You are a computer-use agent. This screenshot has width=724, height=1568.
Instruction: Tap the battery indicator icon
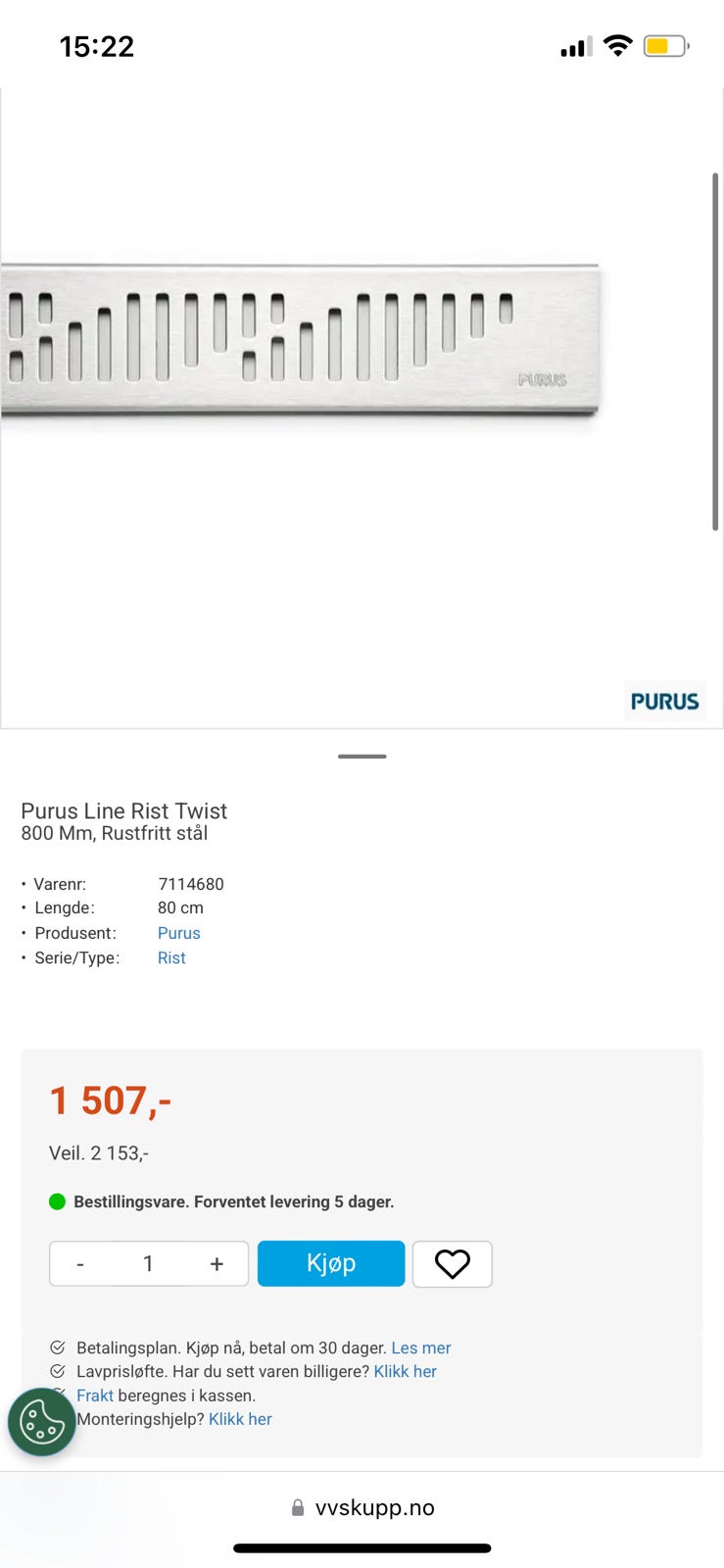(x=665, y=46)
